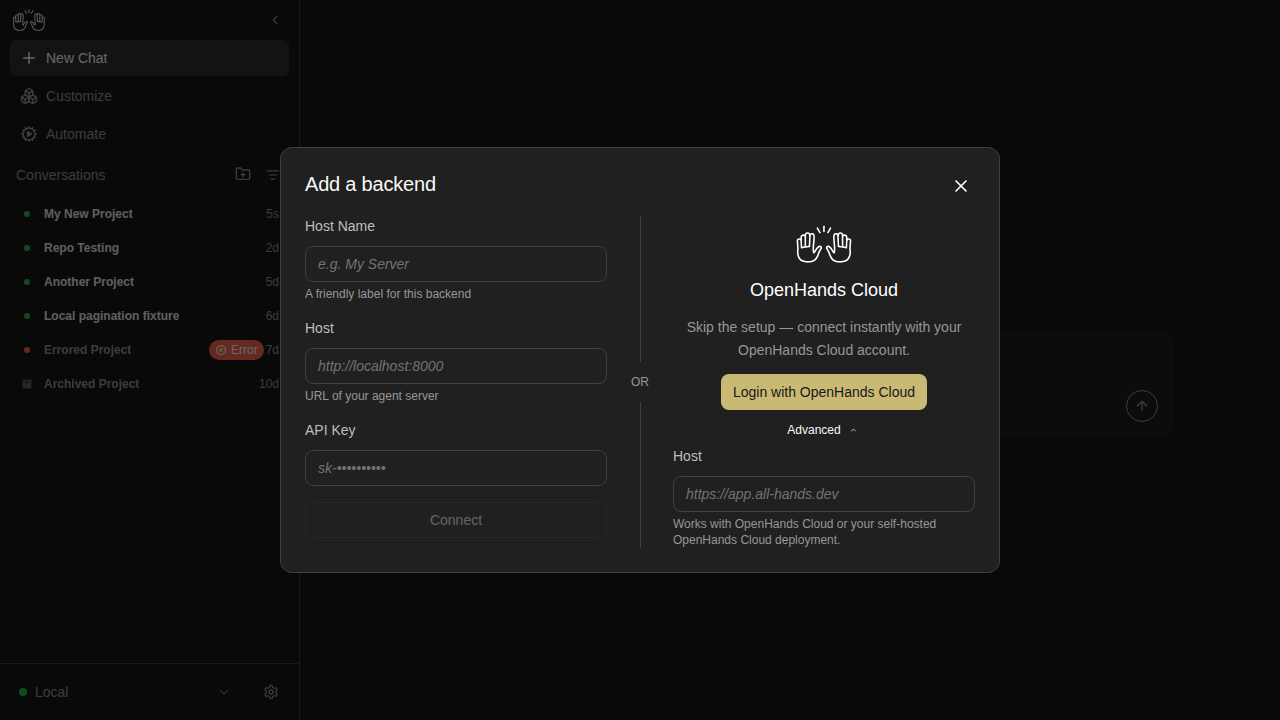Image resolution: width=1280 pixels, height=720 pixels.
Task: Click the Archived Project archive icon
Action: pyautogui.click(x=27, y=384)
